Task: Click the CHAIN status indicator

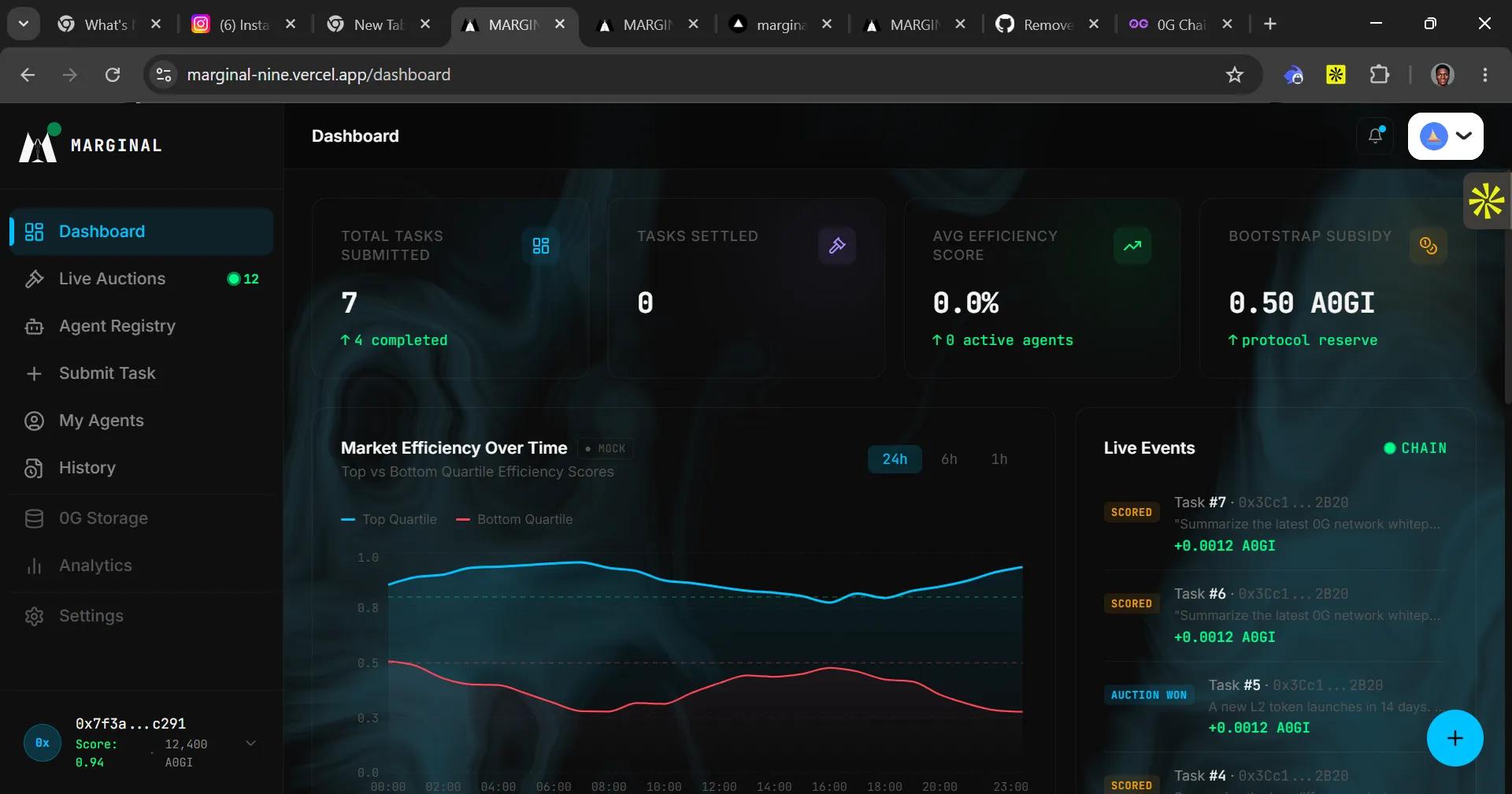Action: pyautogui.click(x=1415, y=448)
